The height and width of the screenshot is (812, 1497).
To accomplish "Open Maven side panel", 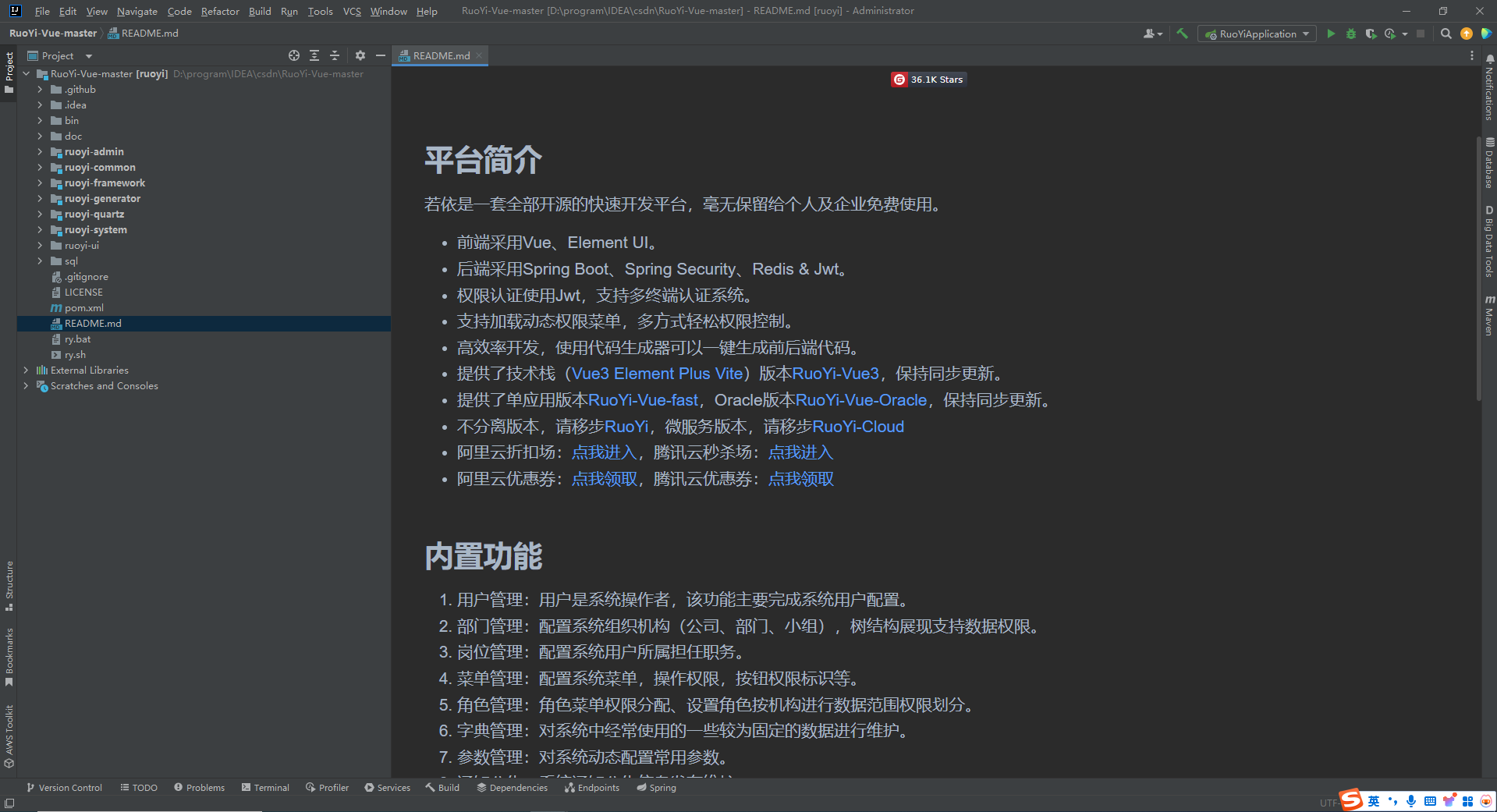I will pyautogui.click(x=1489, y=315).
